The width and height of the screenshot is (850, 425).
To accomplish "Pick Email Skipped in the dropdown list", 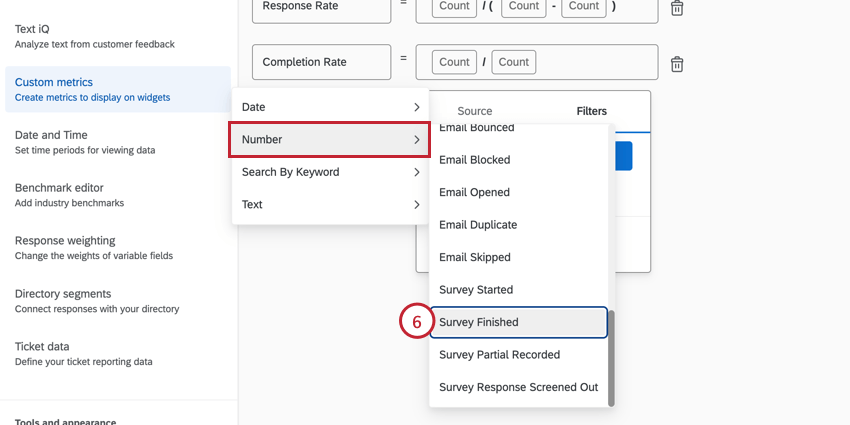I will point(519,257).
